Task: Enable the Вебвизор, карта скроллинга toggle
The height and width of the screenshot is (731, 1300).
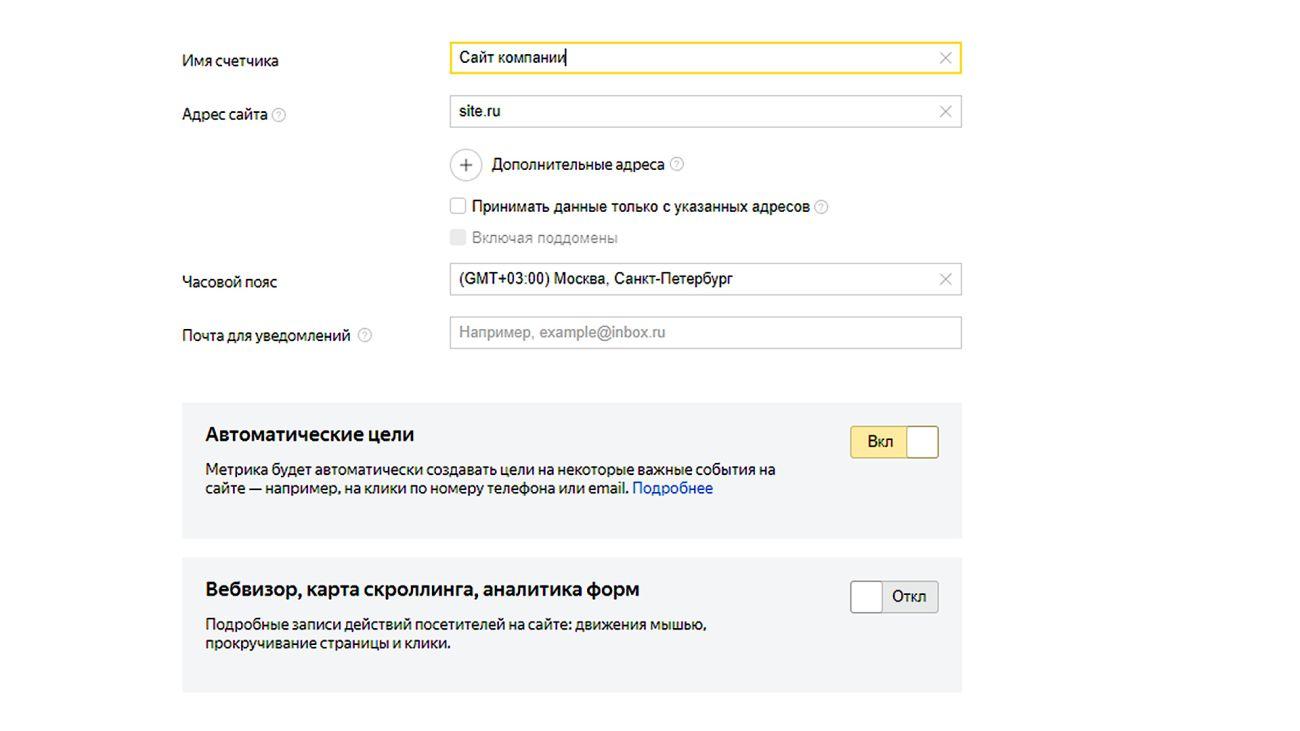Action: (894, 597)
